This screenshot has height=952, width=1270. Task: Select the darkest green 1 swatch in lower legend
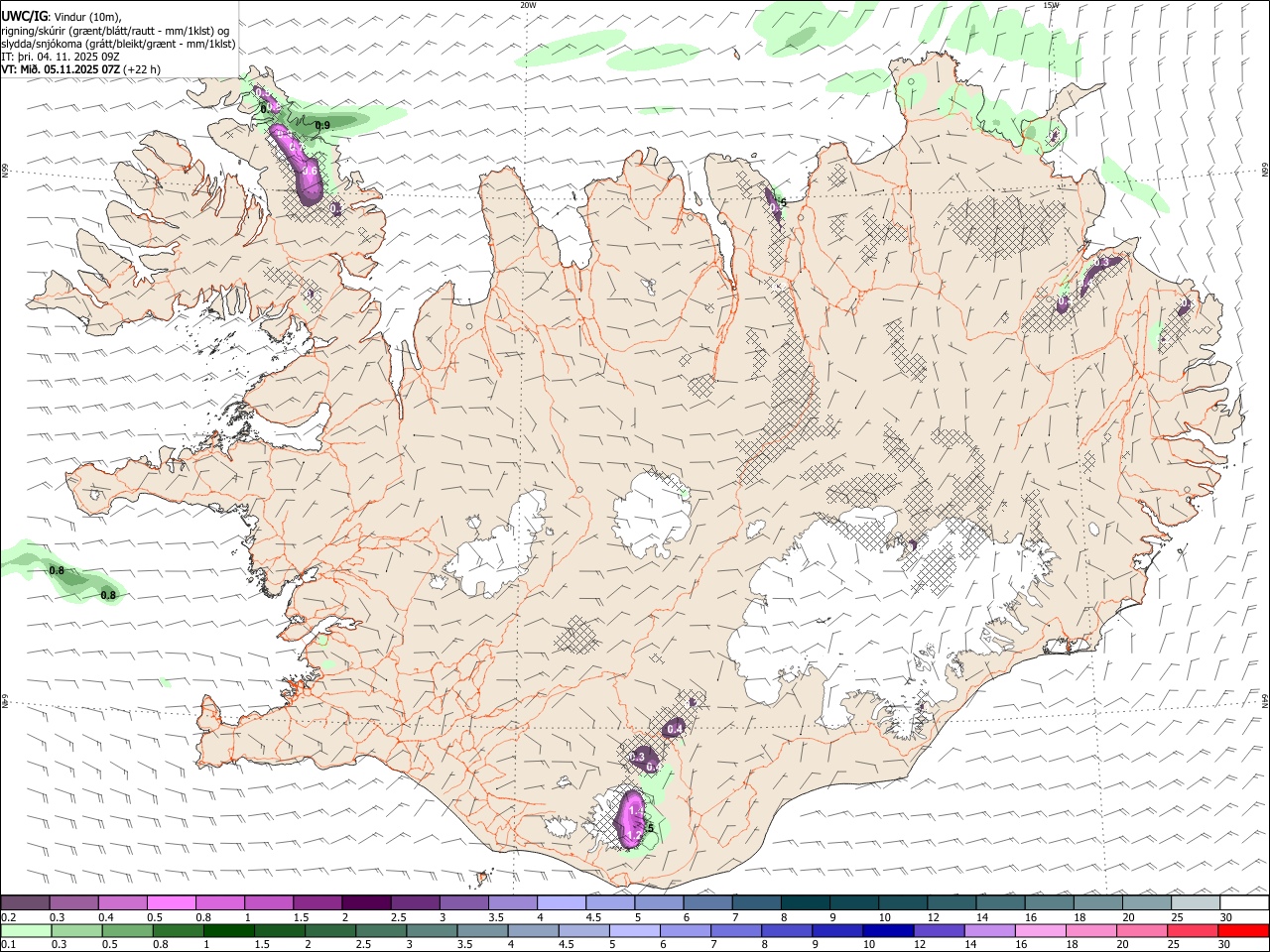point(228,930)
